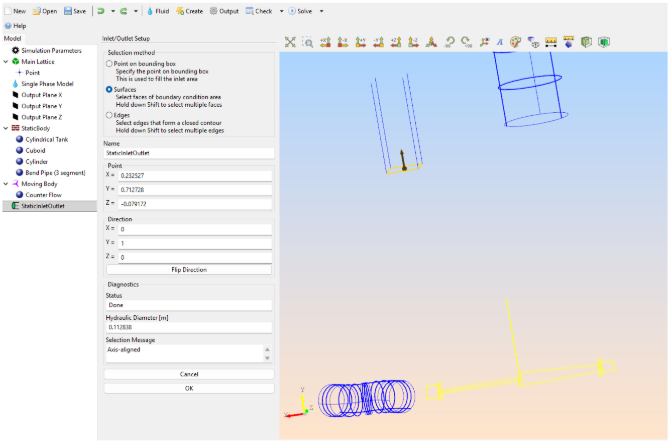Image resolution: width=670 pixels, height=441 pixels.
Task: Click the Name input field
Action: (x=188, y=153)
